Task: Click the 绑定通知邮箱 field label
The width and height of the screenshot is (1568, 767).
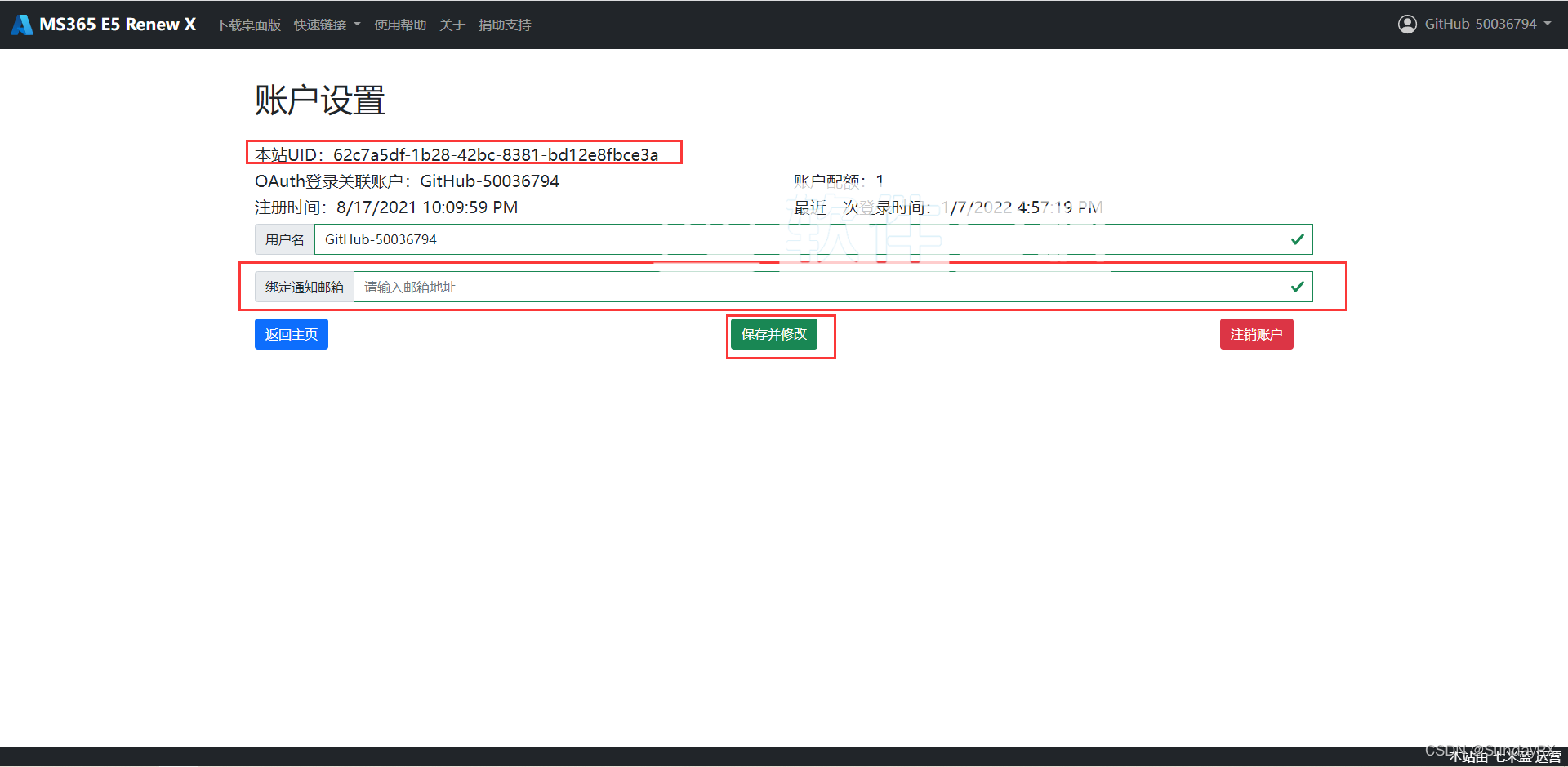Action: [x=305, y=287]
